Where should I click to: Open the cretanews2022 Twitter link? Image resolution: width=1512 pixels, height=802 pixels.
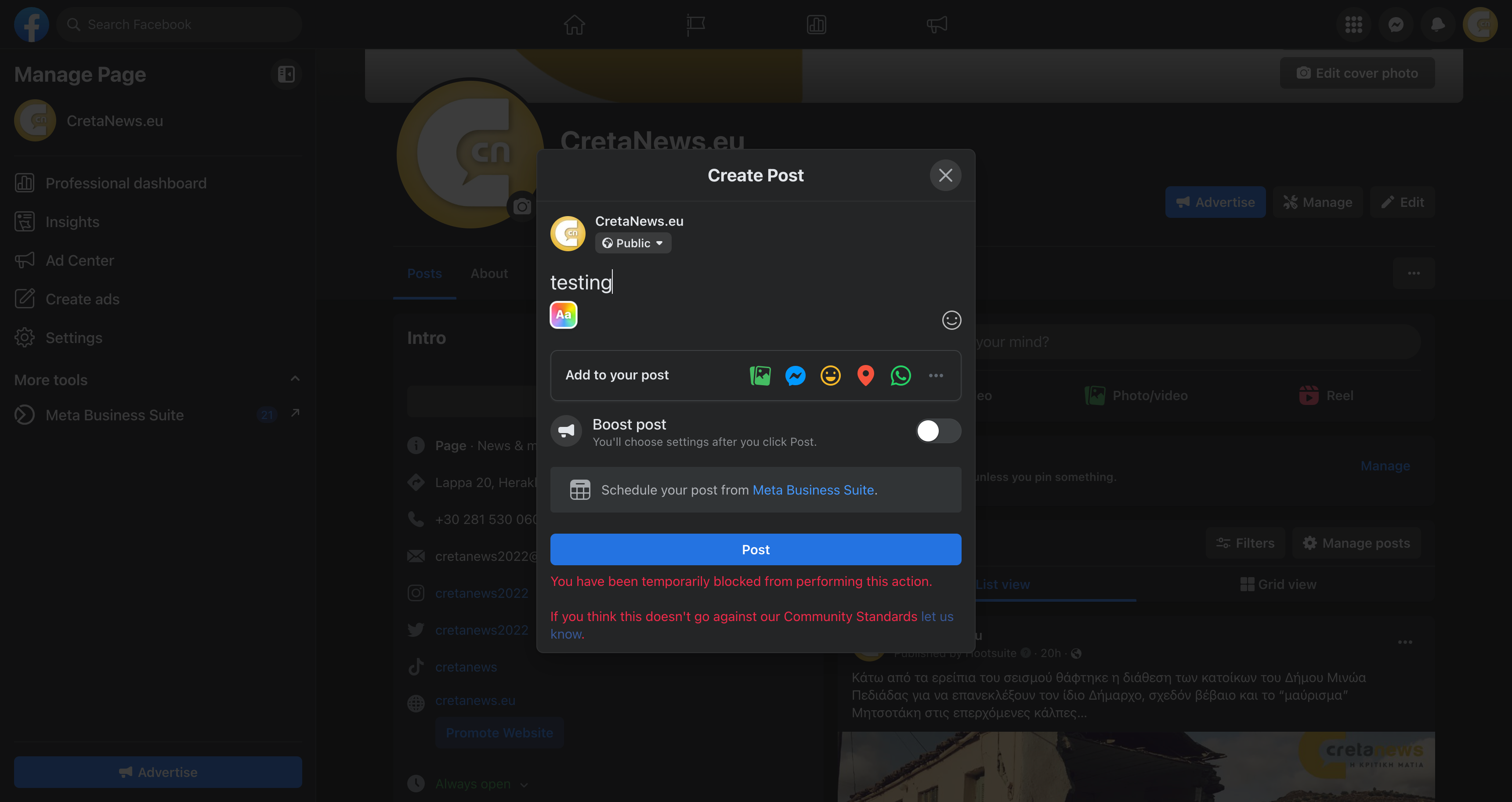coord(481,630)
